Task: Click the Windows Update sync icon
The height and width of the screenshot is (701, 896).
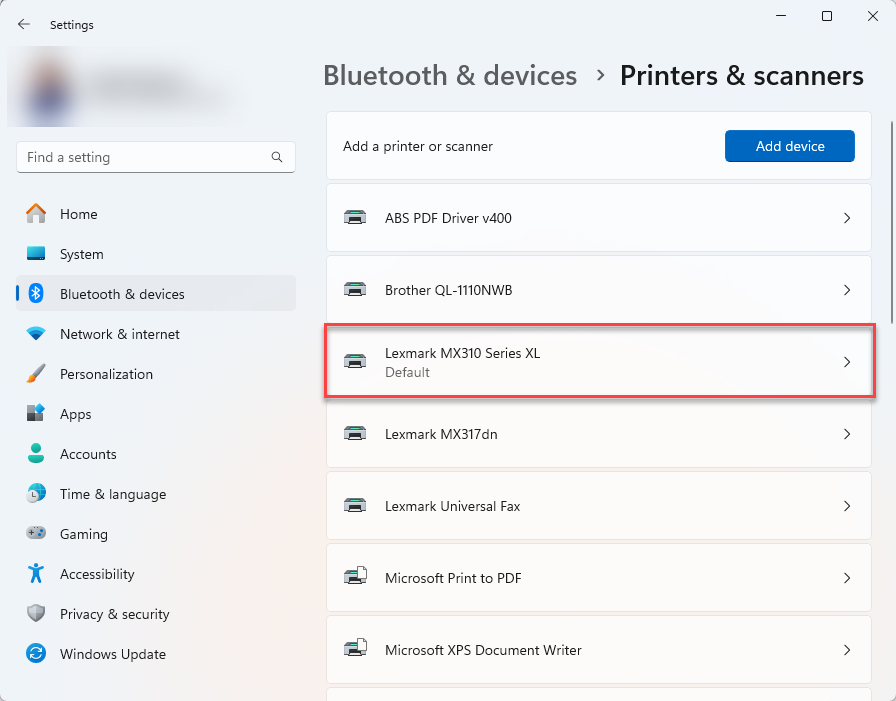Action: click(36, 654)
